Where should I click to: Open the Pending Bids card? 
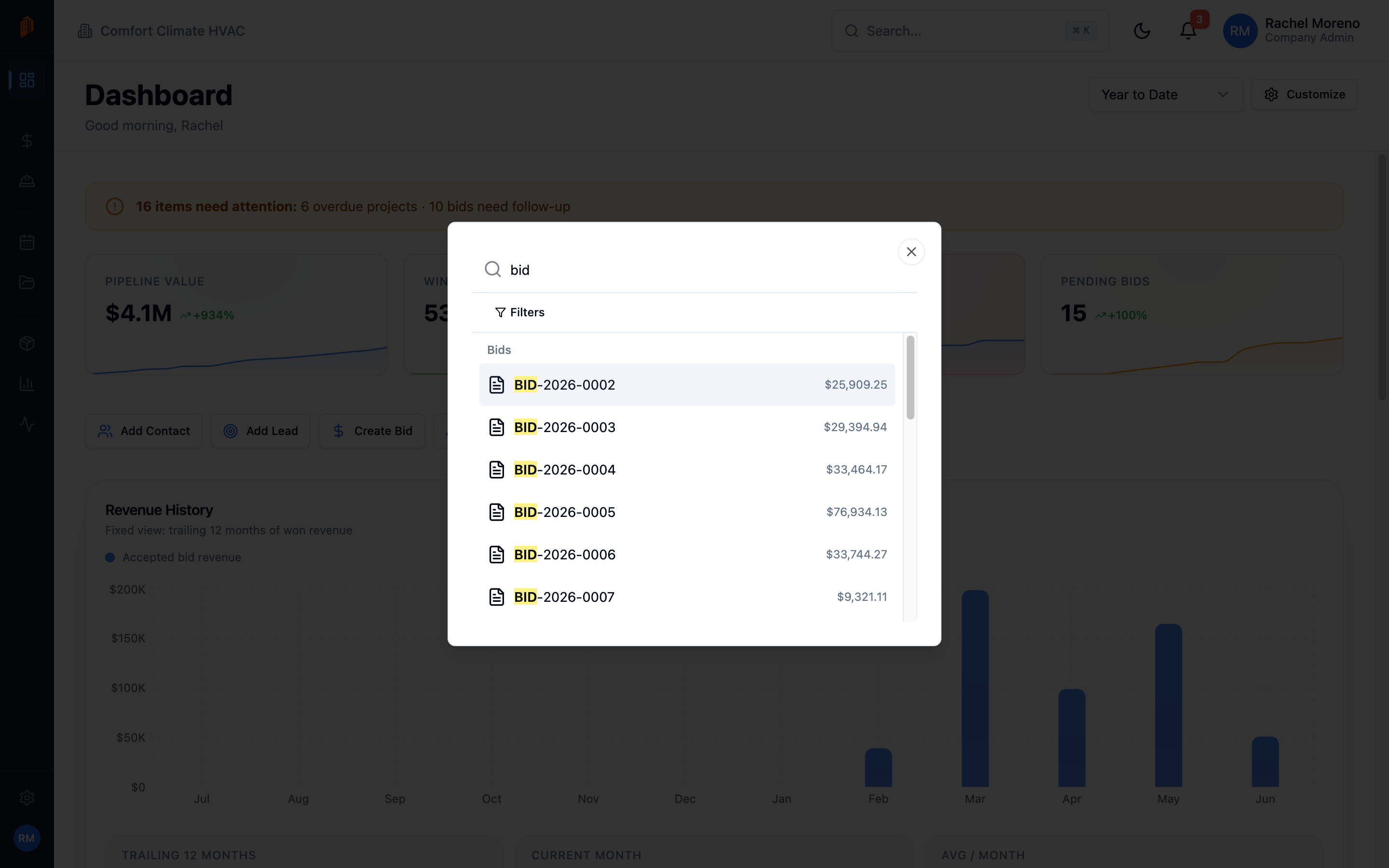click(x=1192, y=314)
